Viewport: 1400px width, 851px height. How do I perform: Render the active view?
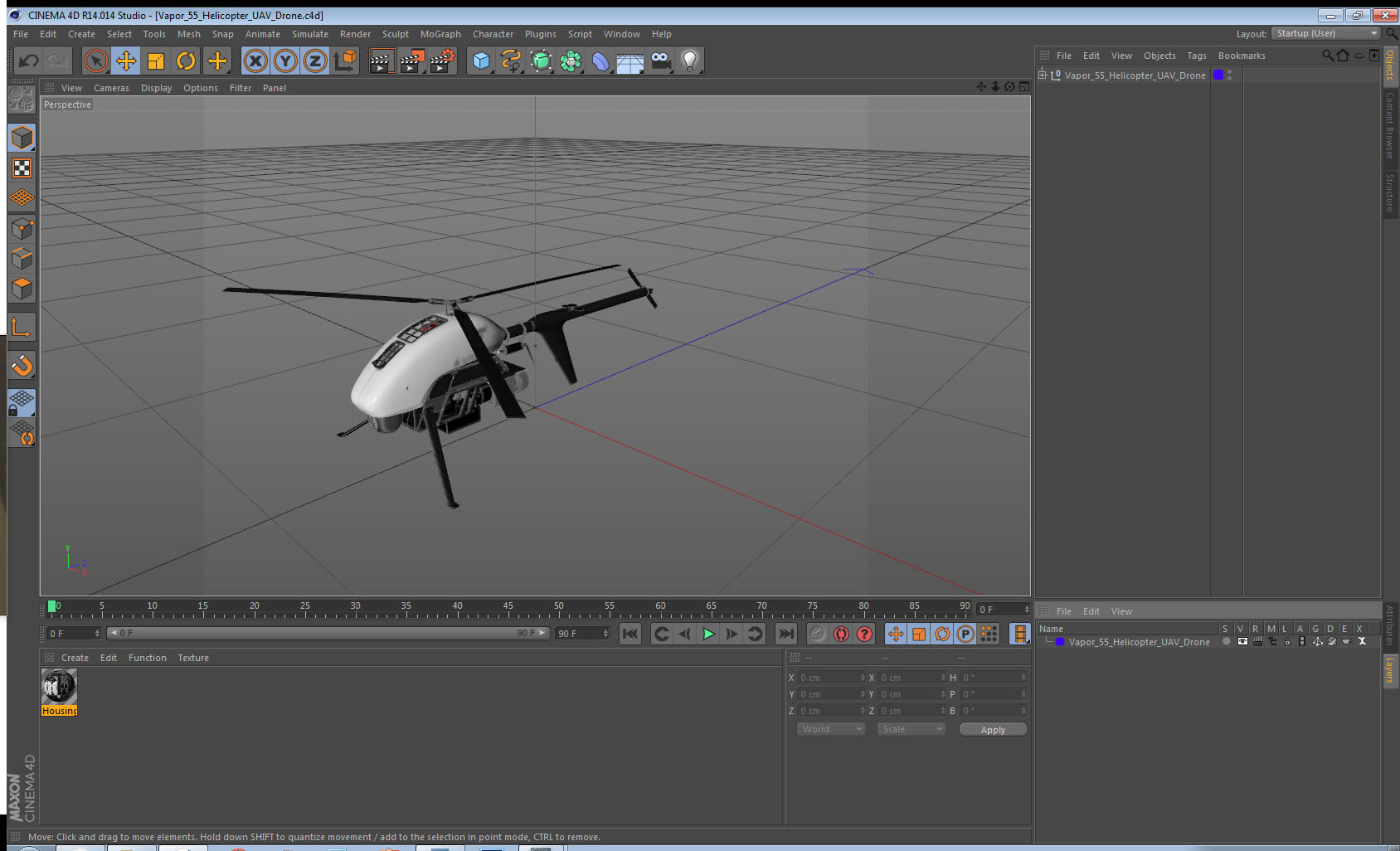381,61
